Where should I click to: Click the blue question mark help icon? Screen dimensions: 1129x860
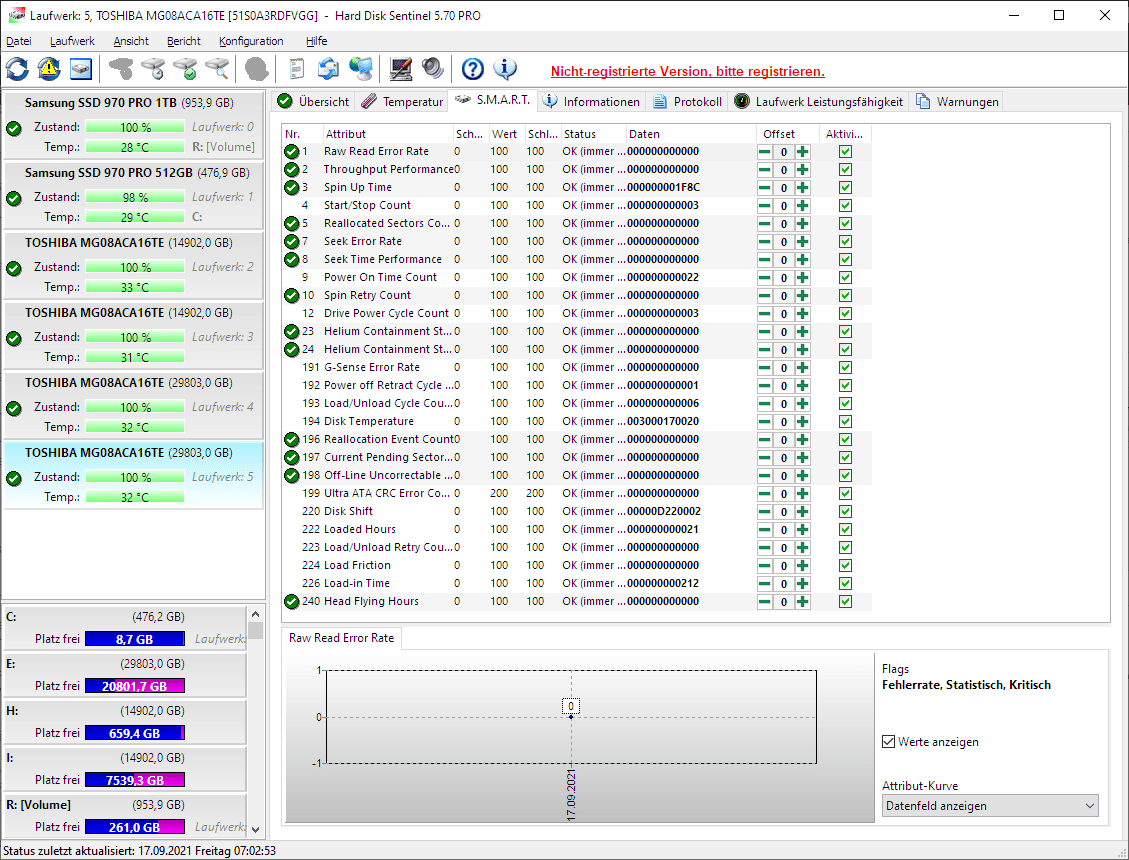pos(472,69)
